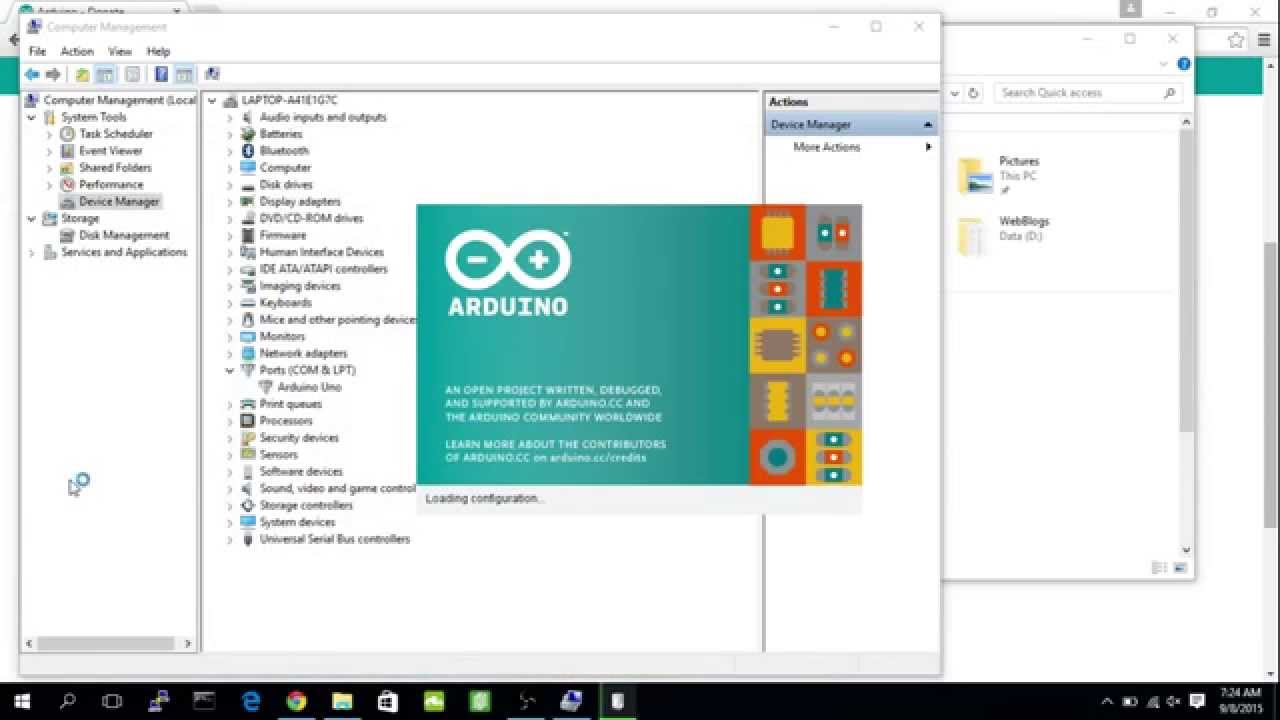Collapse the System Tools tree node
This screenshot has width=1280, height=720.
coord(32,117)
